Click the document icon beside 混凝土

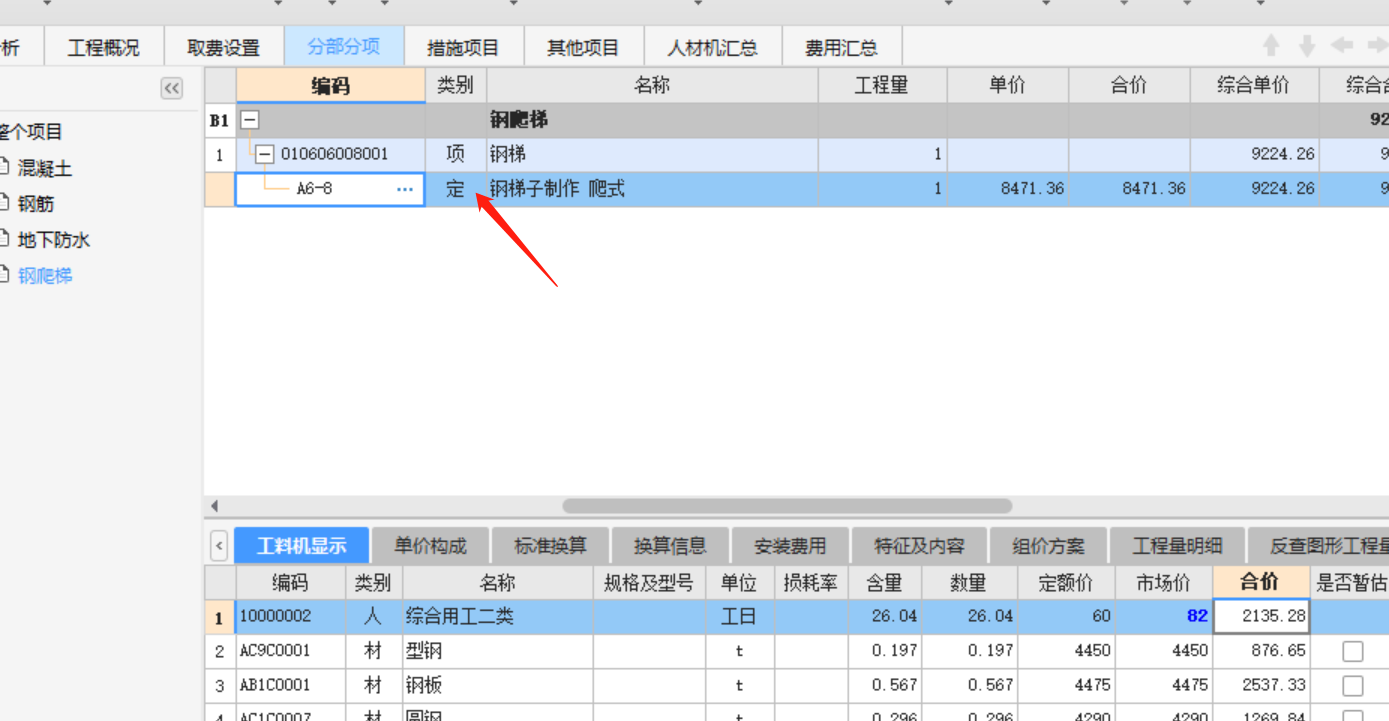click(5, 167)
